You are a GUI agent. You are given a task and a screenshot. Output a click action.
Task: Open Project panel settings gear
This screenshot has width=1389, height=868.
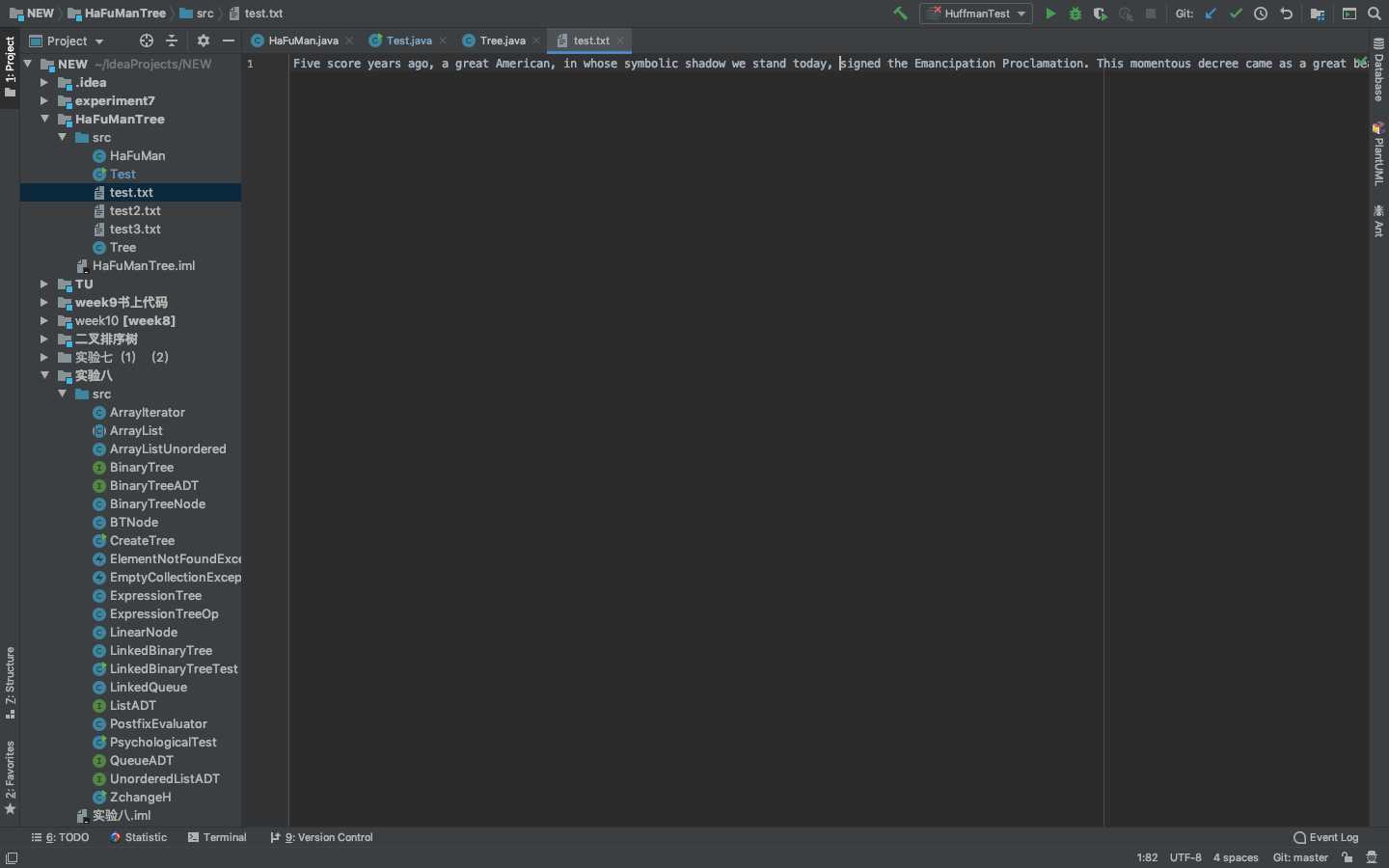[203, 41]
